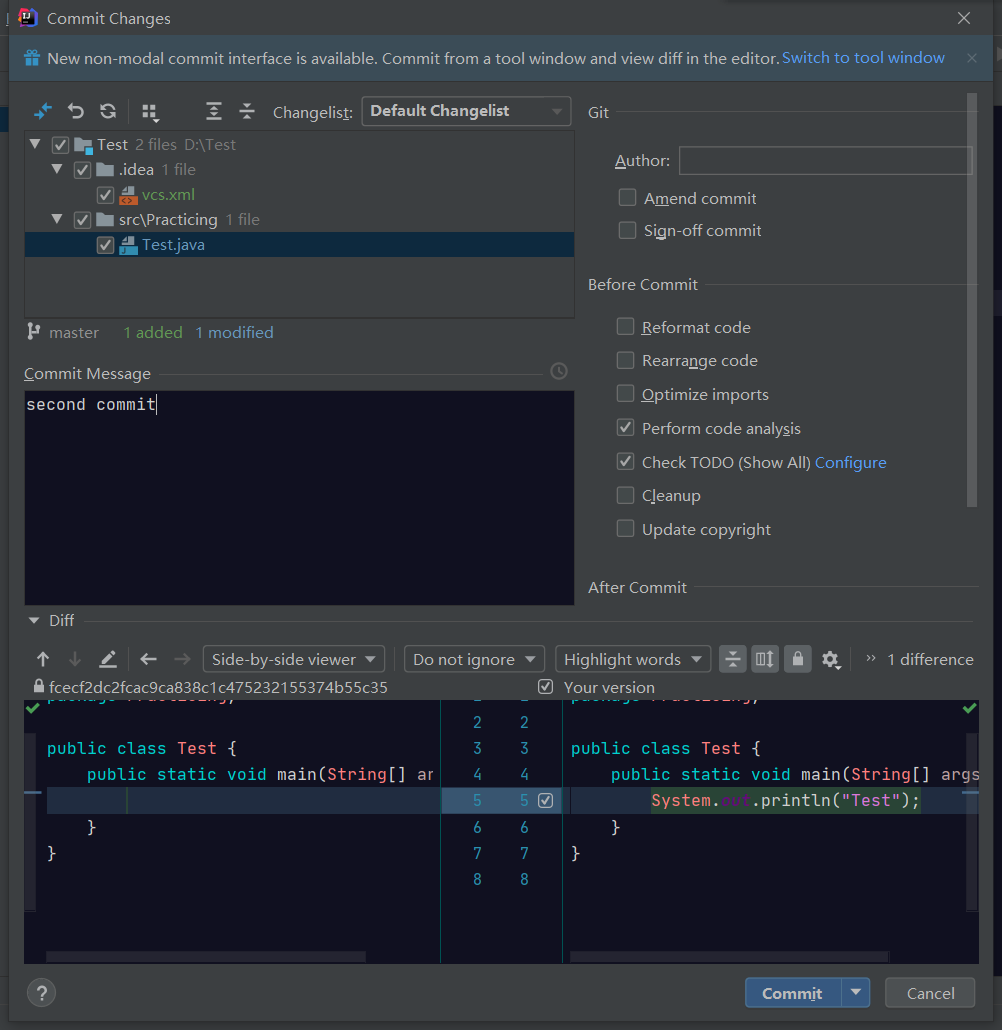Disable the Check TODO checkbox
The height and width of the screenshot is (1030, 1002).
626,462
